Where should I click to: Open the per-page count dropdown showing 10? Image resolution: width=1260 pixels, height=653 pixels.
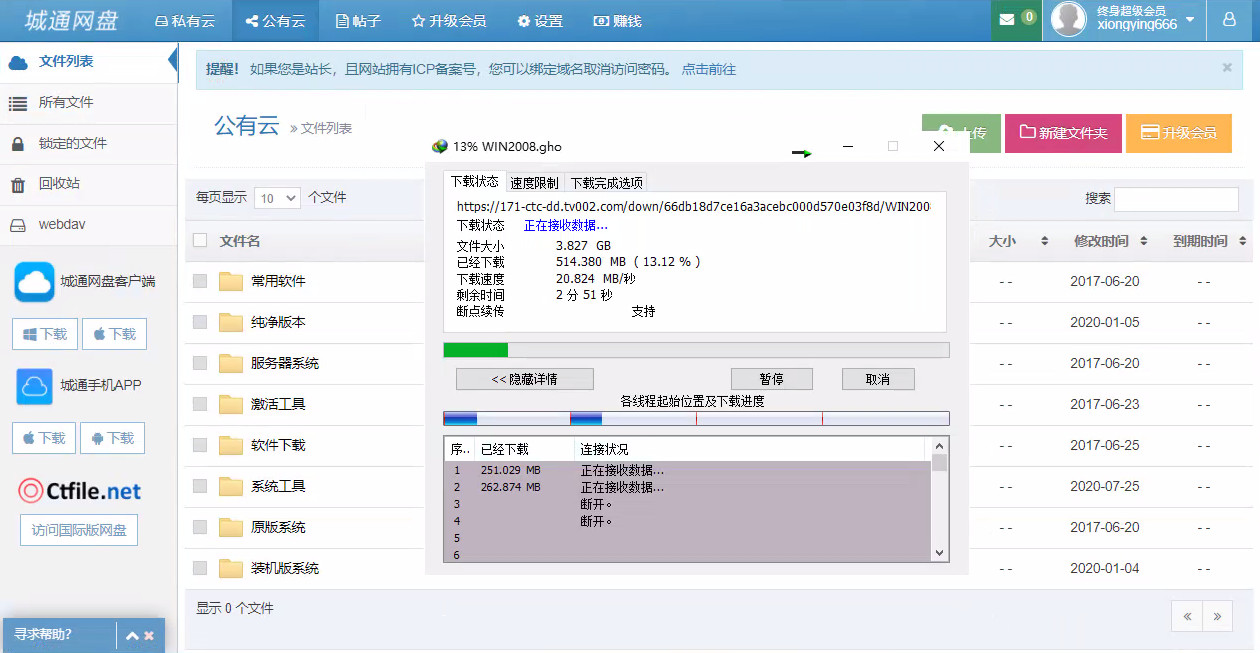tap(277, 198)
